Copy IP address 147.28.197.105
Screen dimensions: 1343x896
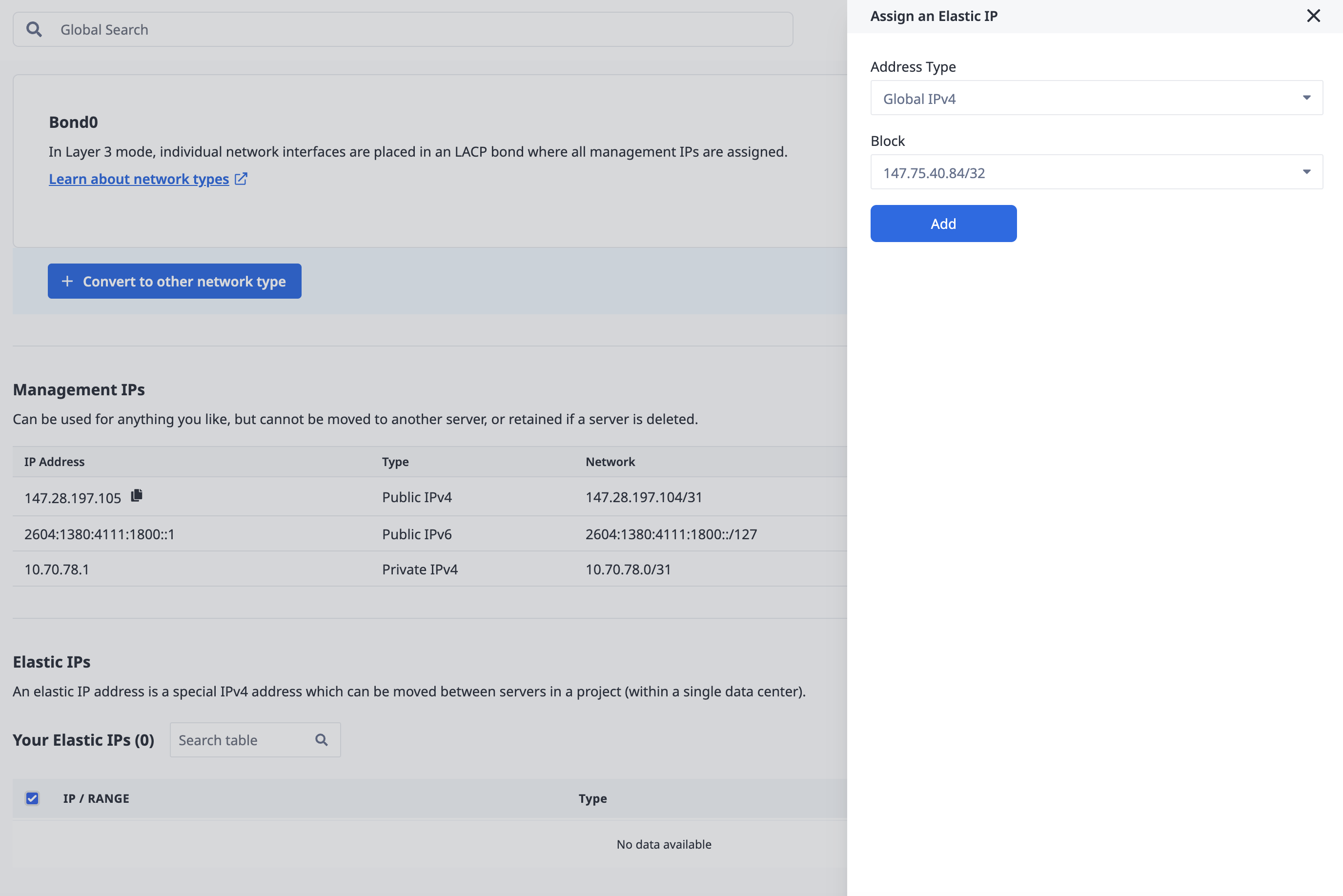[x=137, y=495]
